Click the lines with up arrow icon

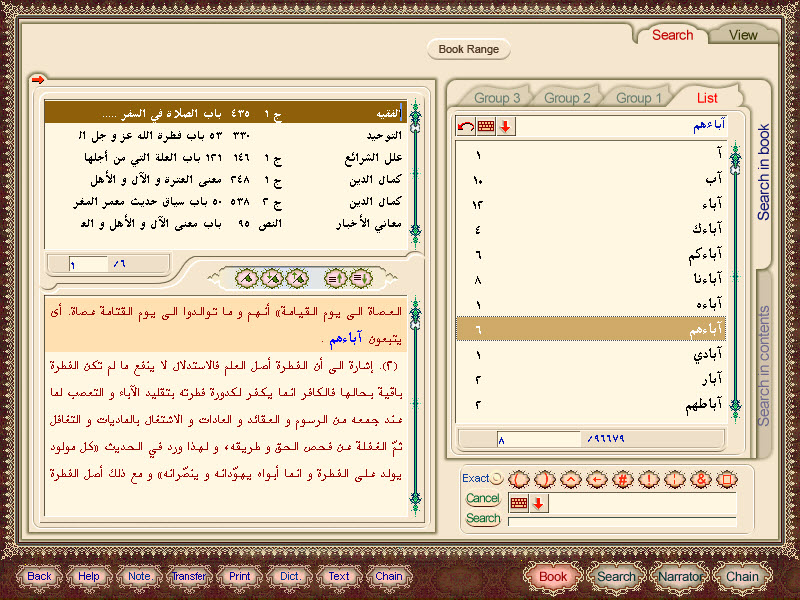click(335, 278)
